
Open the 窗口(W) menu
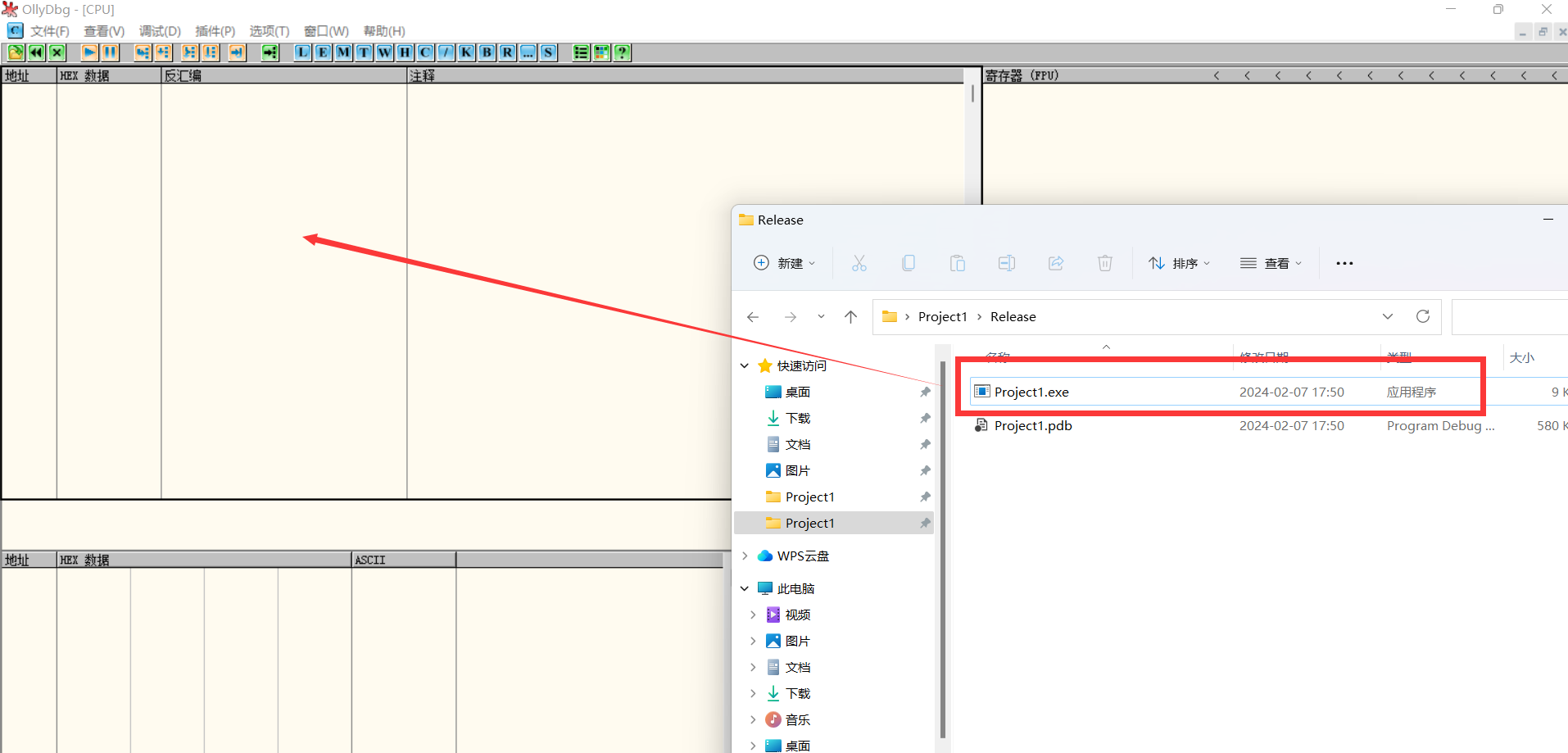(326, 31)
